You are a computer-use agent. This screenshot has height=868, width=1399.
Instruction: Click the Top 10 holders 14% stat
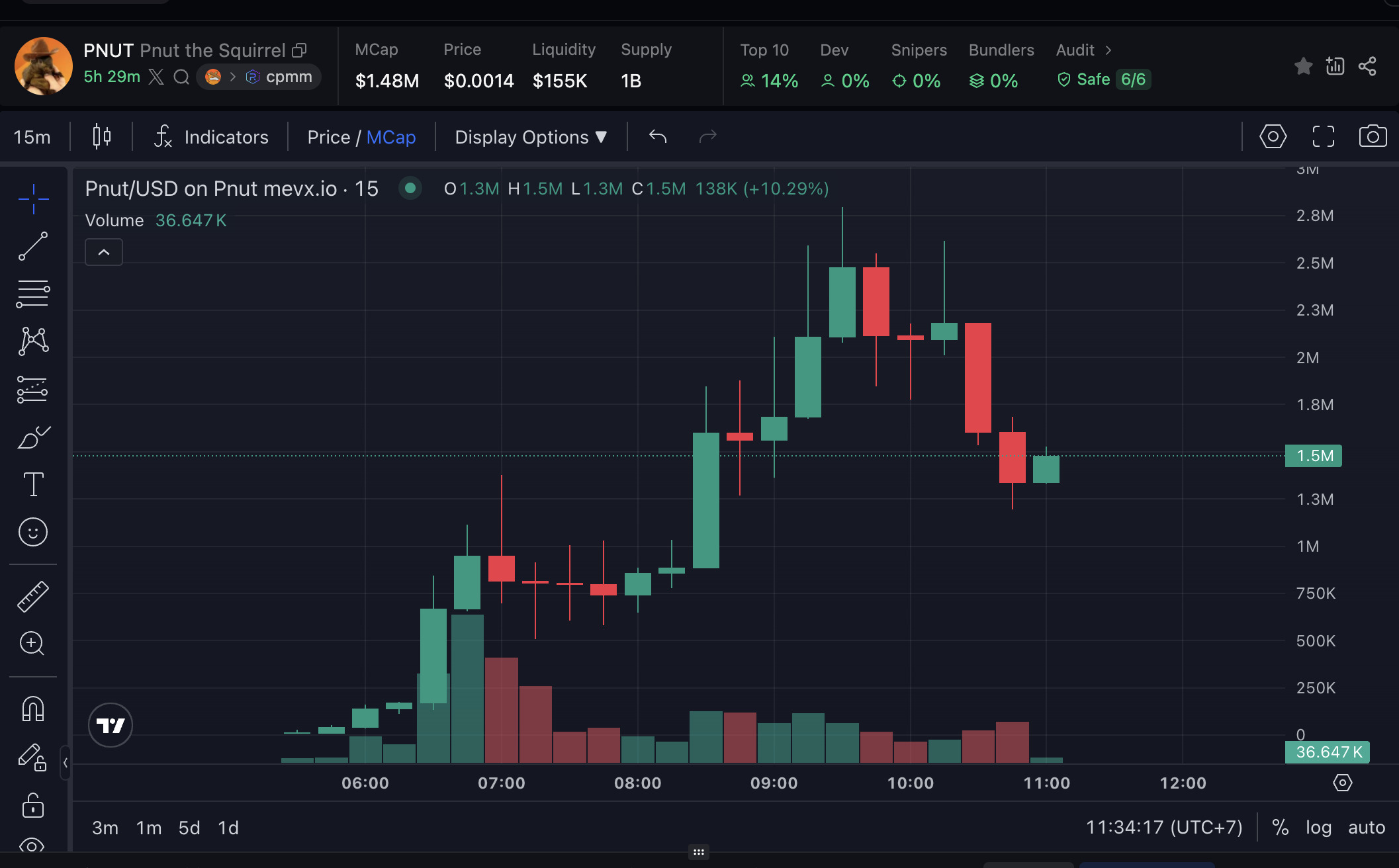click(x=769, y=66)
